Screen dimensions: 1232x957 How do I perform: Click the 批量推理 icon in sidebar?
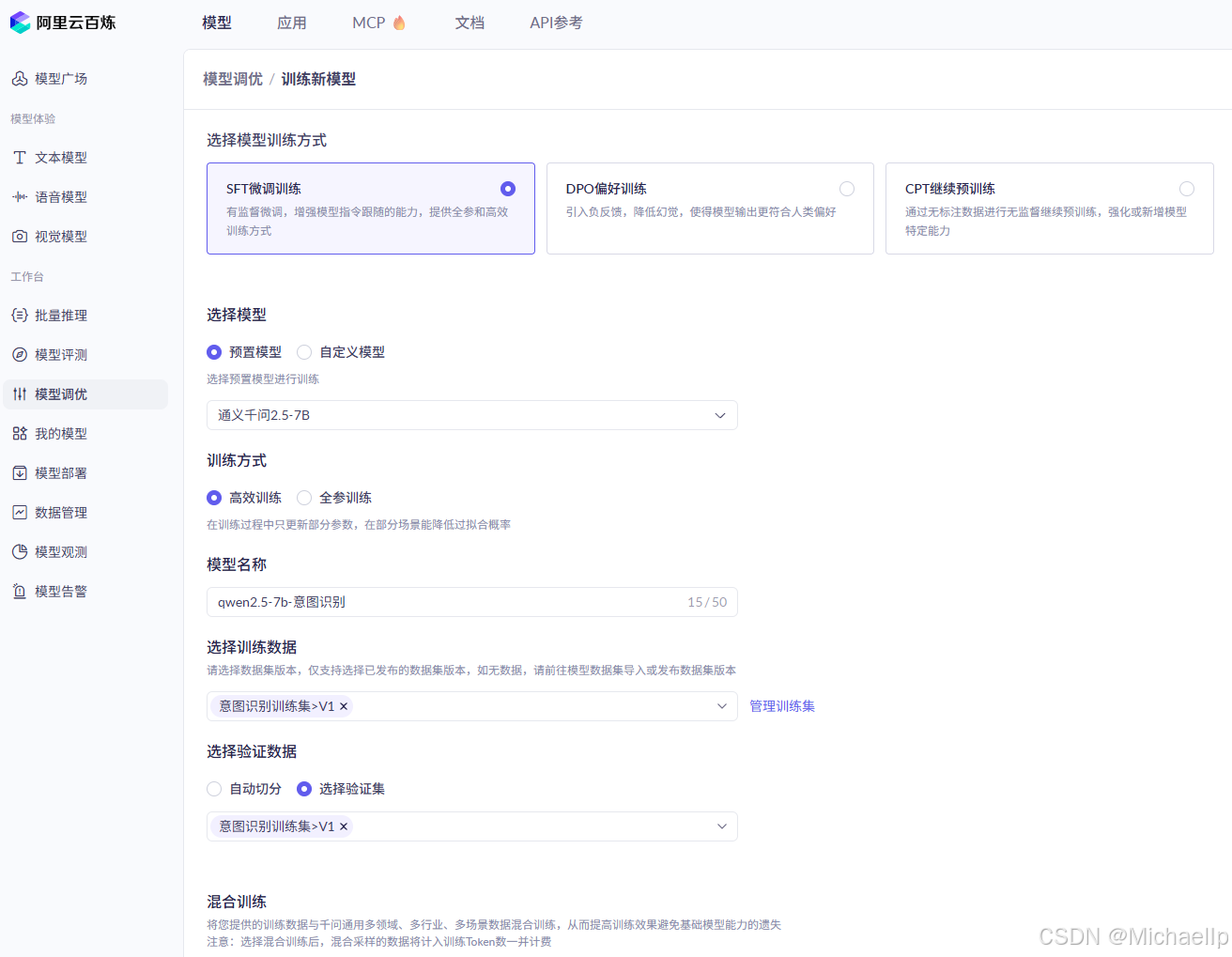(x=20, y=316)
